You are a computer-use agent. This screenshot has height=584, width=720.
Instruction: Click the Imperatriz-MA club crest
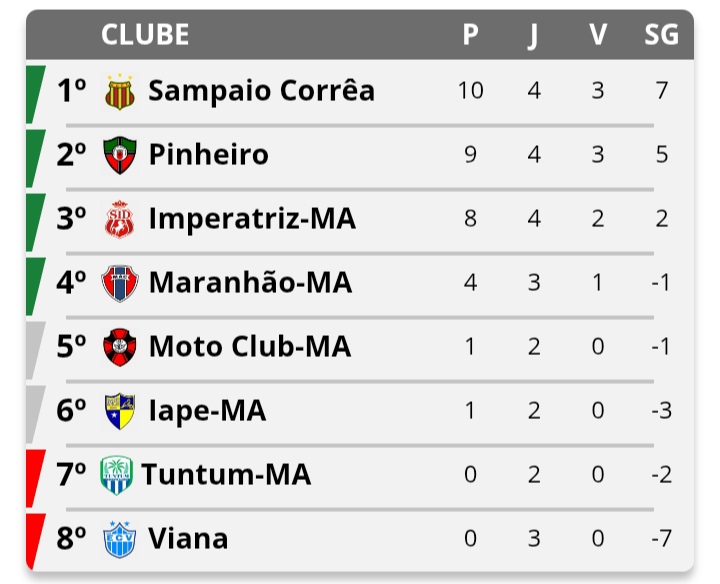[119, 219]
